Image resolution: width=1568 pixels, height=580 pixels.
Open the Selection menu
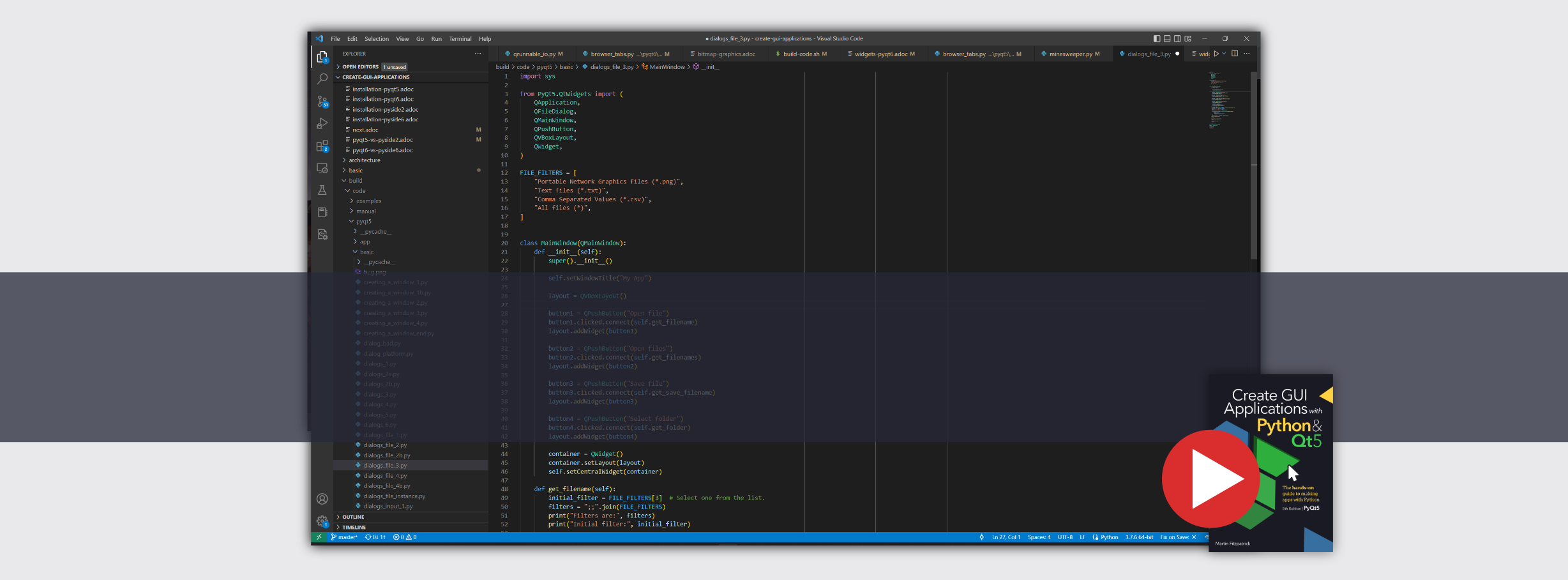point(377,39)
